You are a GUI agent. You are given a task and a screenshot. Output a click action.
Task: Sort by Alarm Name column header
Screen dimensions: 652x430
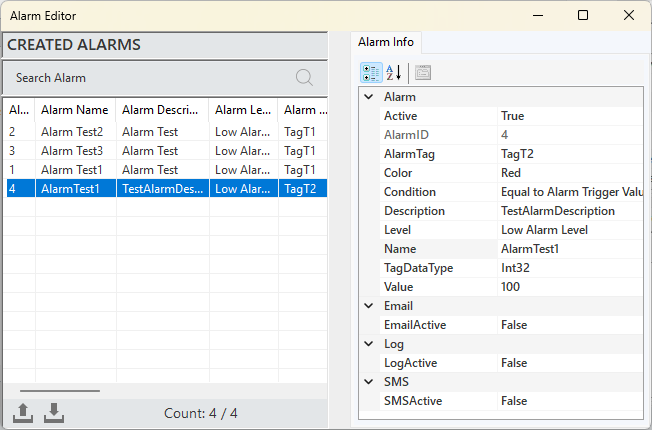click(x=75, y=110)
